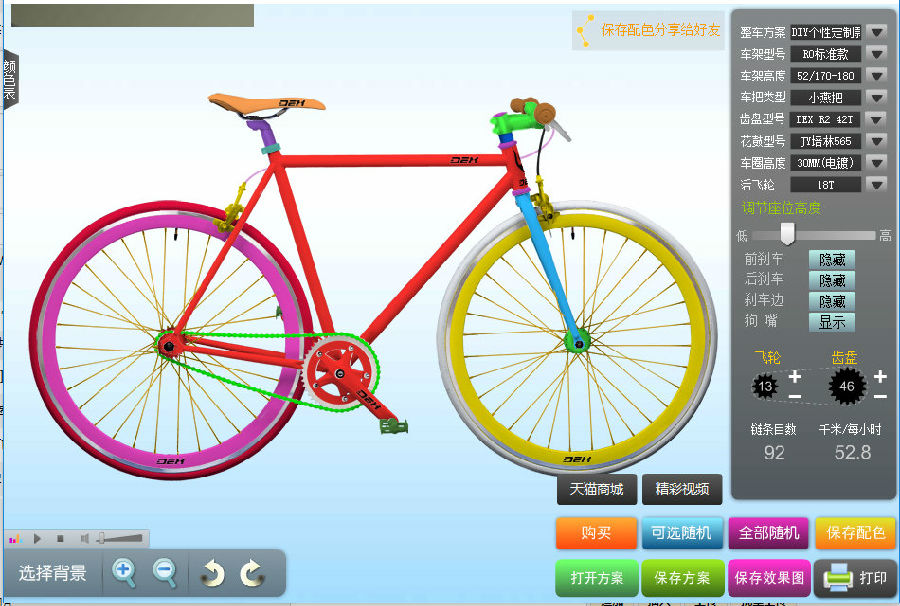Click the 保存效果图 button
Viewport: 900px width, 606px height.
coord(769,578)
